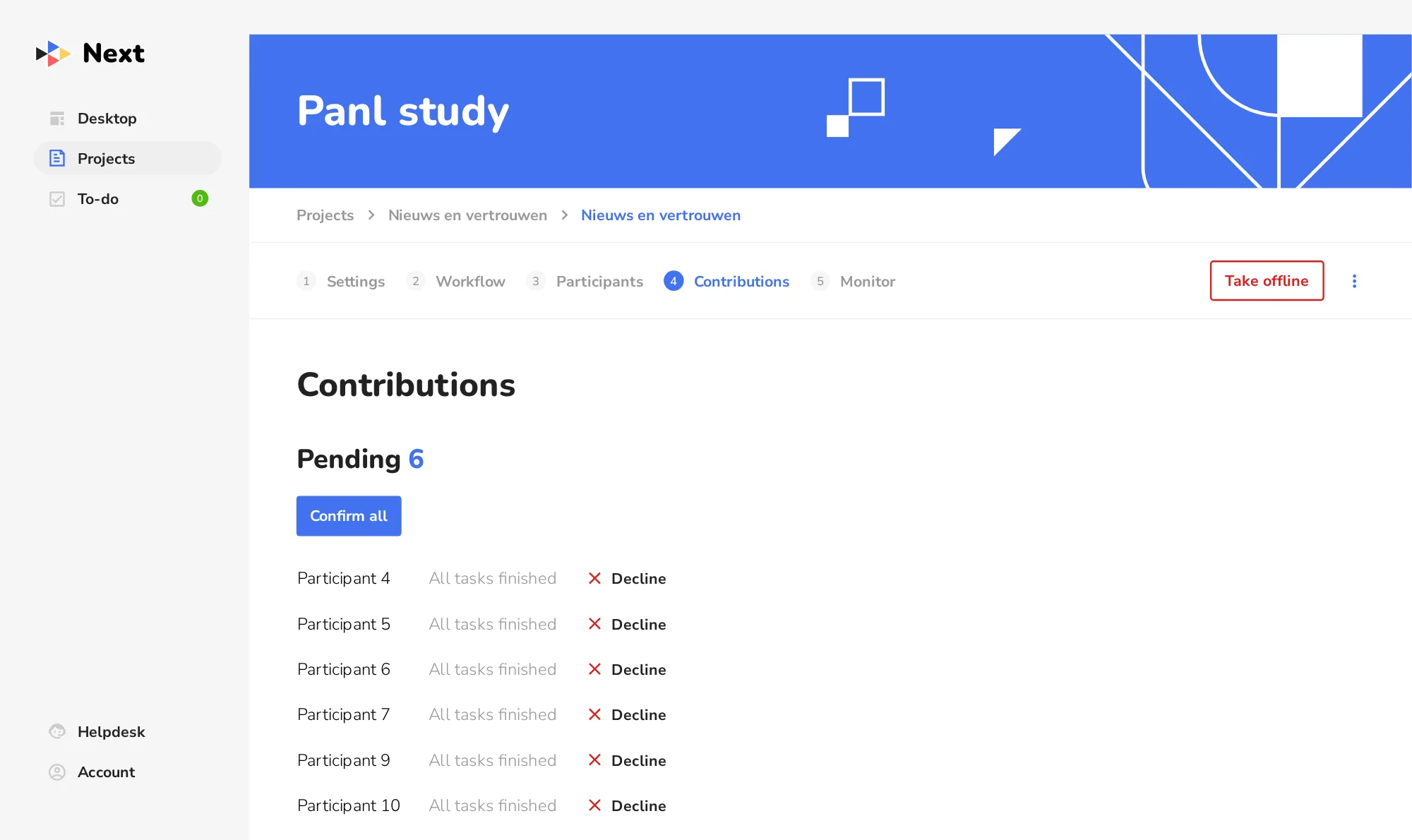Click the green To-do count badge
This screenshot has width=1412, height=840.
point(200,198)
